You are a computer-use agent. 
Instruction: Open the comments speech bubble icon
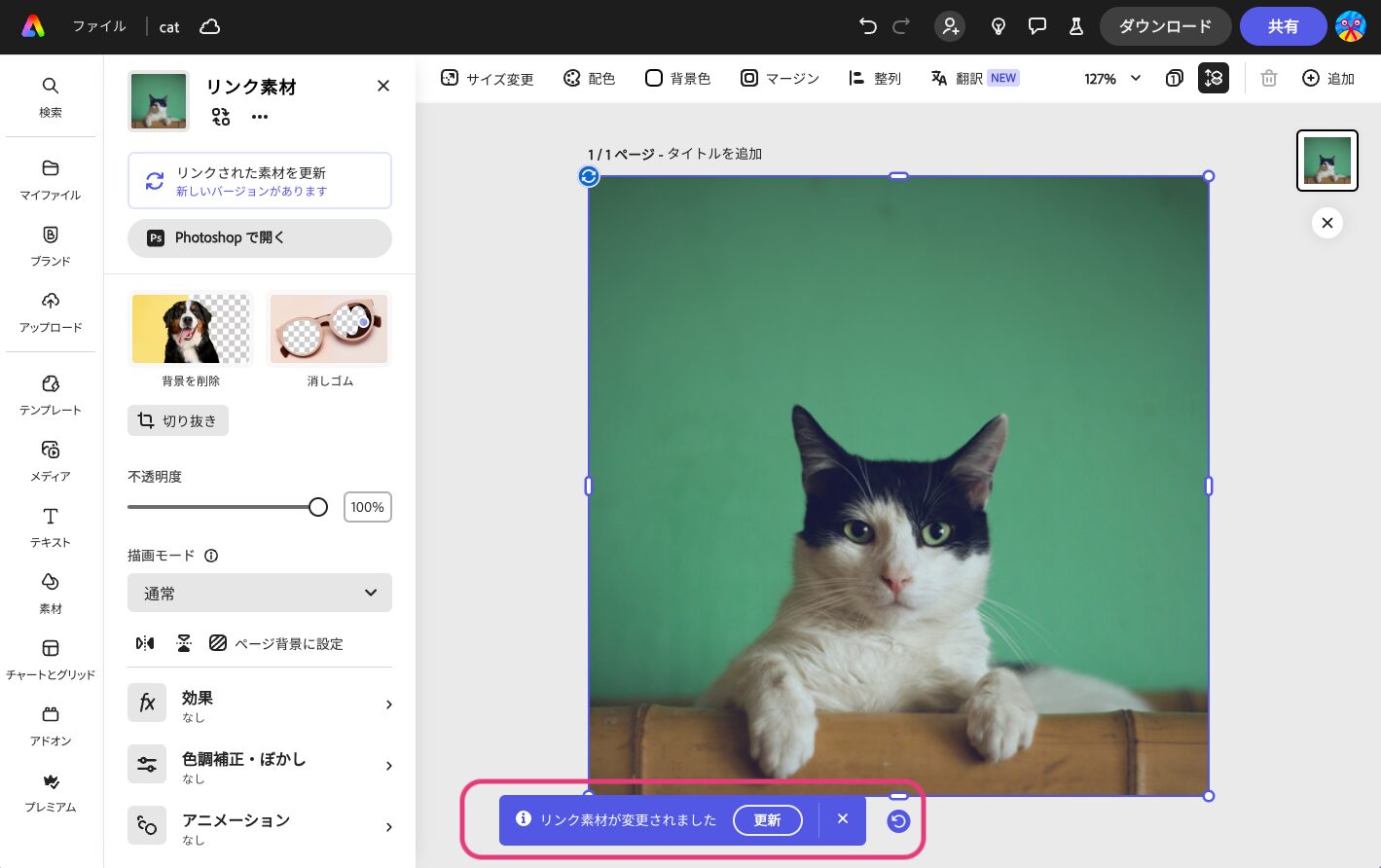[x=1036, y=26]
